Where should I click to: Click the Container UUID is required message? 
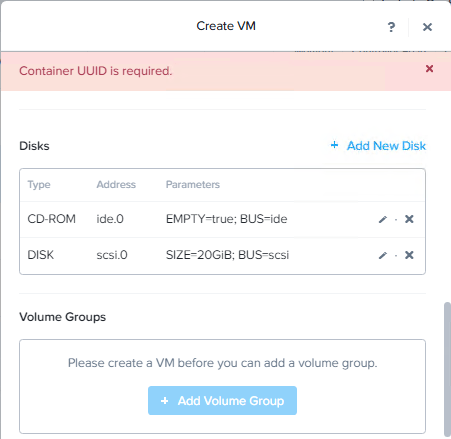click(x=96, y=71)
